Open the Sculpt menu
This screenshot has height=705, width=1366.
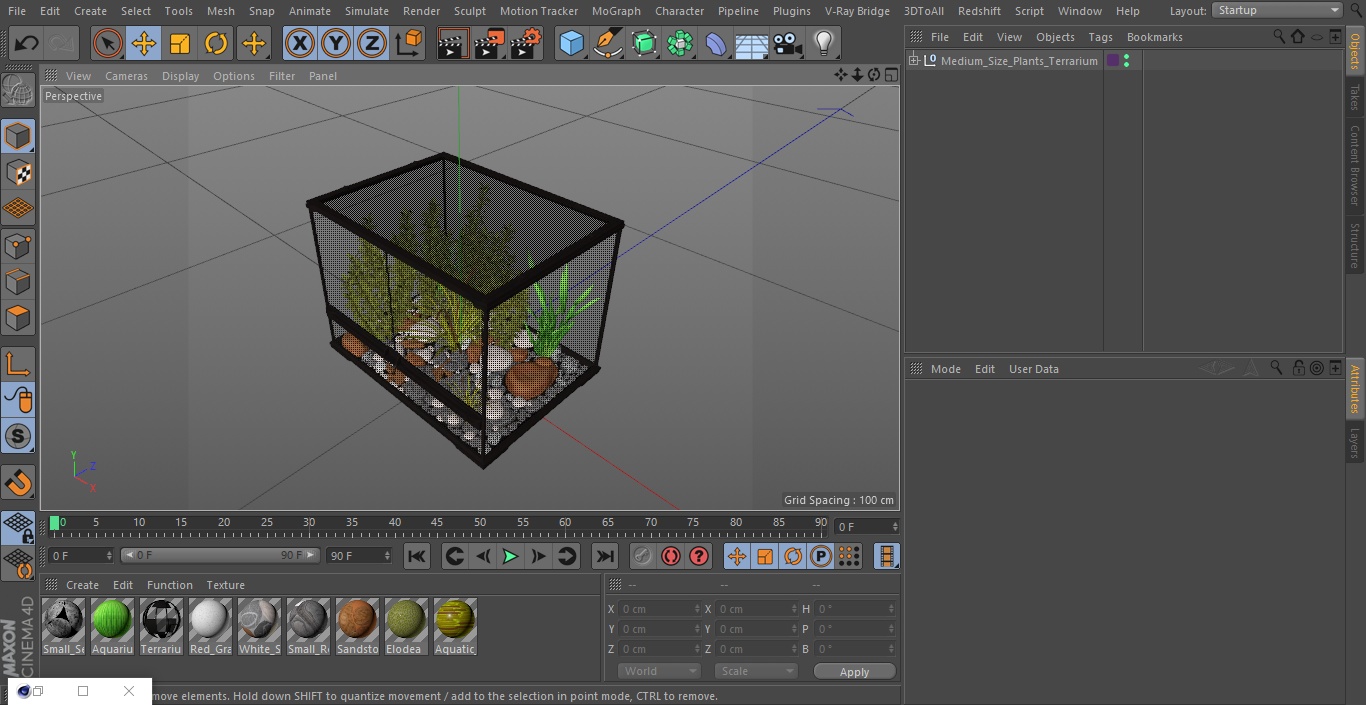[x=469, y=11]
